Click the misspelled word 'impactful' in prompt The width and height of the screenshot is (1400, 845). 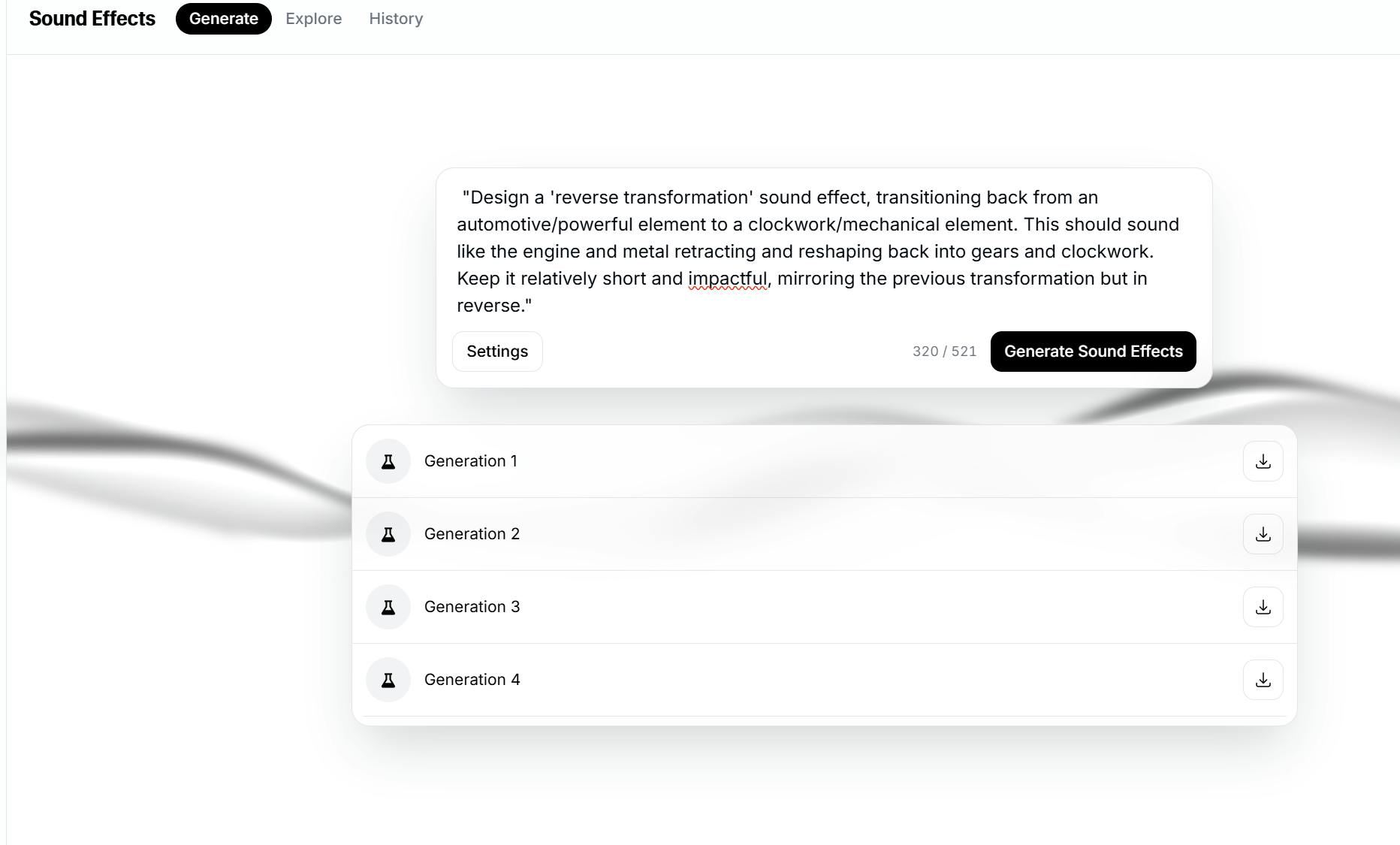(x=727, y=279)
